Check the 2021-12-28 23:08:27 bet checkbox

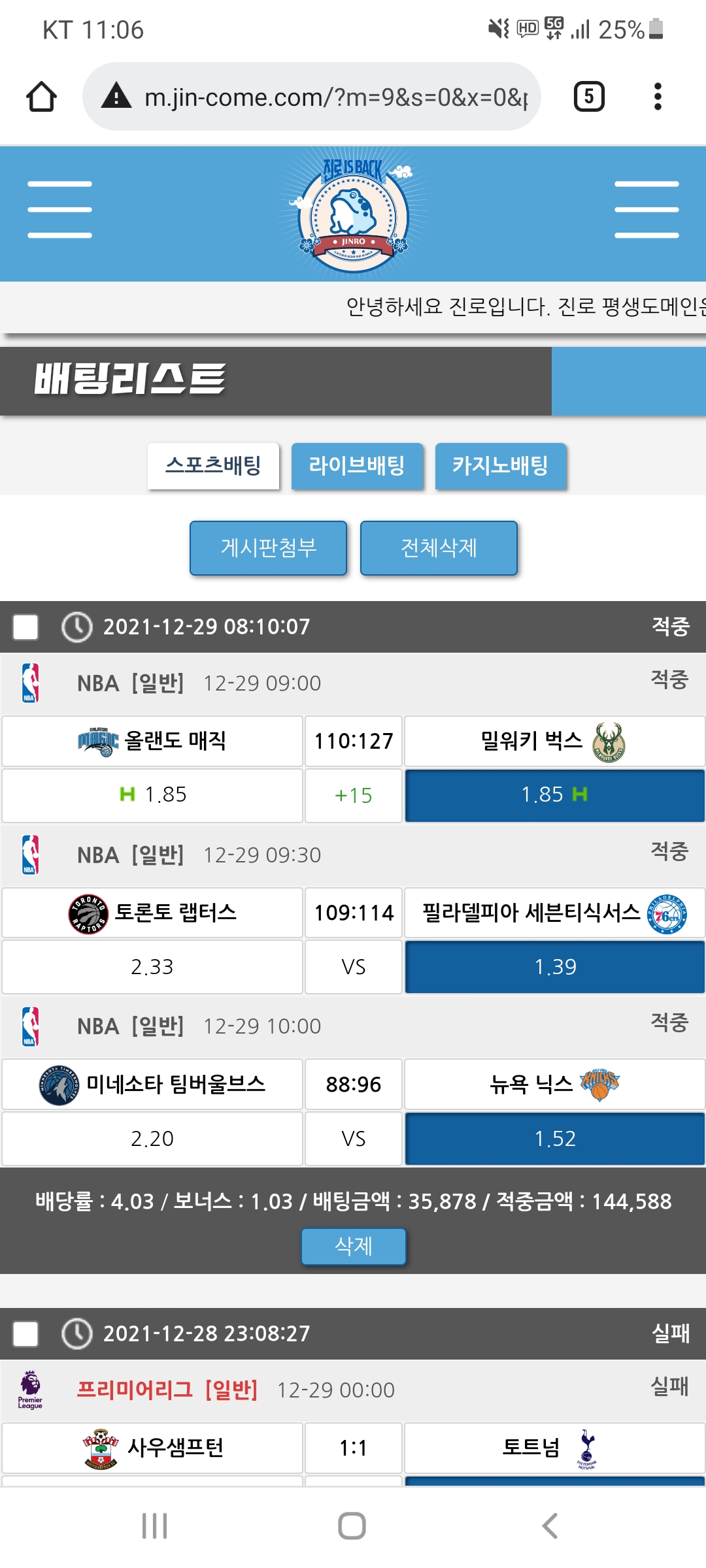pyautogui.click(x=25, y=1333)
